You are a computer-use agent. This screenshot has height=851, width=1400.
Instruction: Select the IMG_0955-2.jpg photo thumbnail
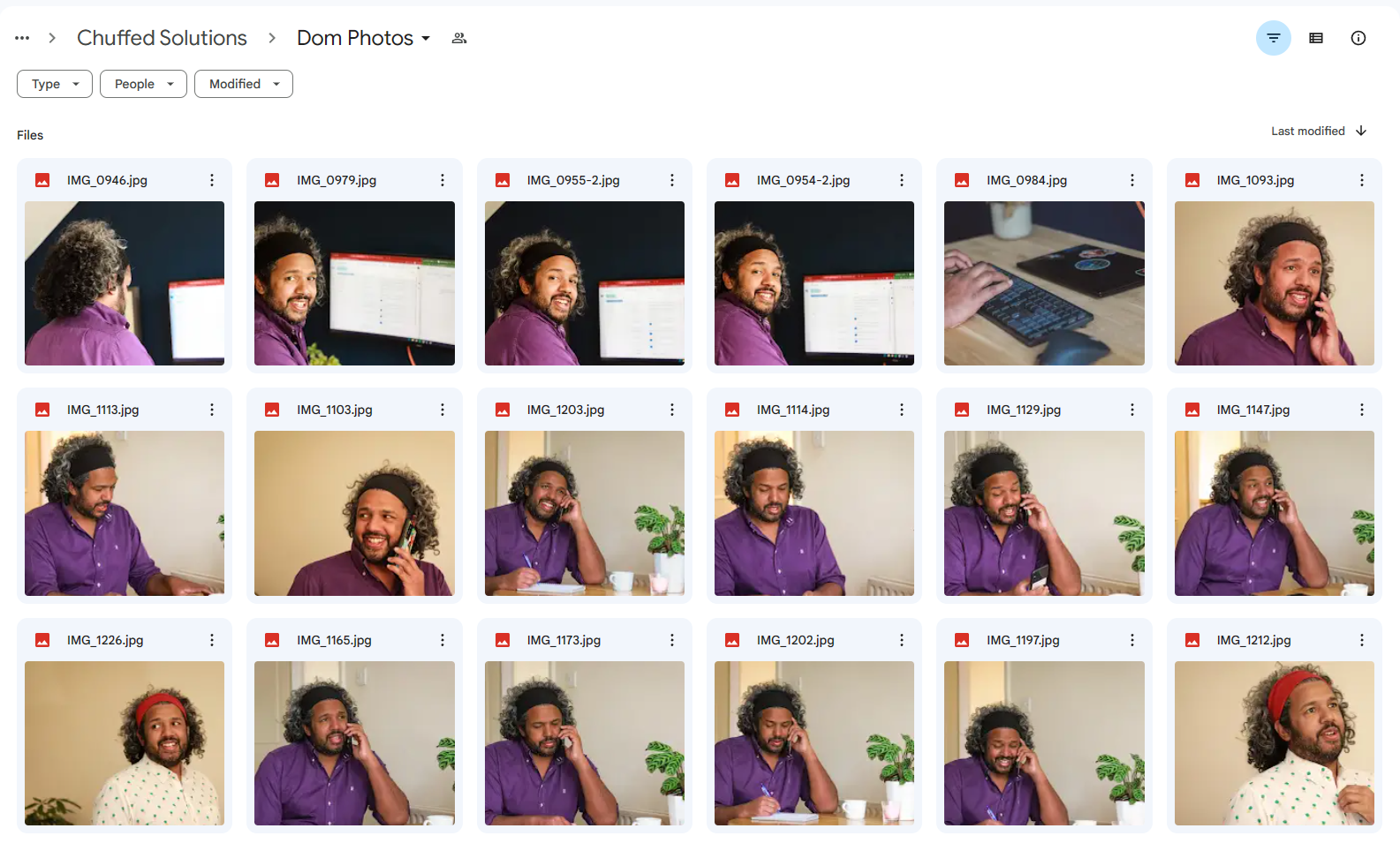585,283
